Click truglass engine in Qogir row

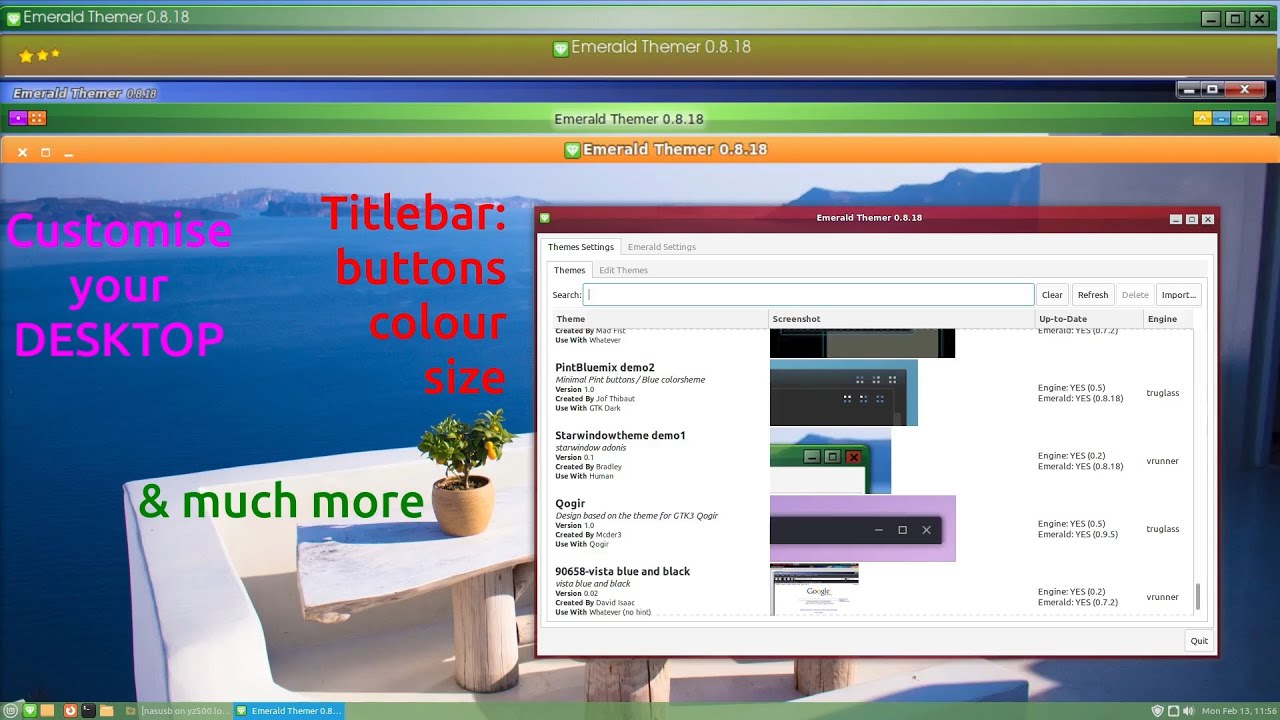click(x=1162, y=529)
